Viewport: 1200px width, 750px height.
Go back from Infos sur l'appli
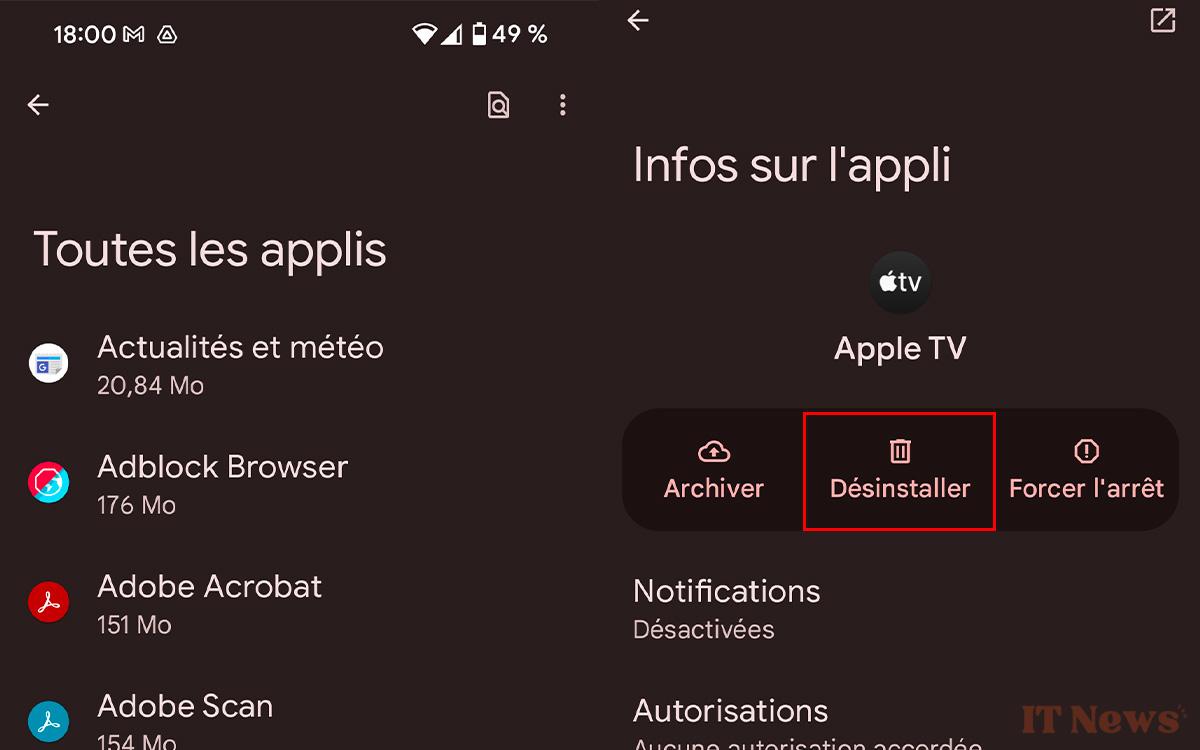(x=638, y=20)
